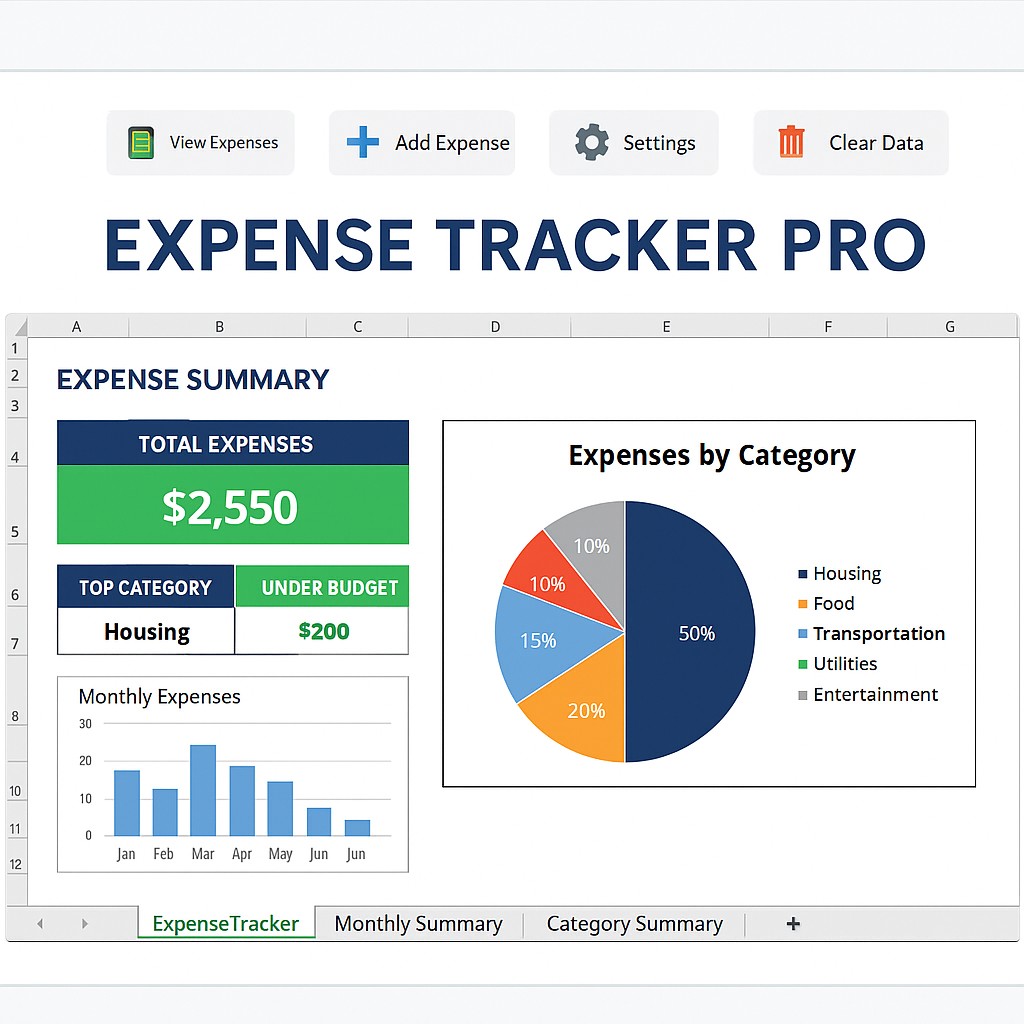
Task: Select the blue plus Add Expense icon
Action: click(361, 142)
